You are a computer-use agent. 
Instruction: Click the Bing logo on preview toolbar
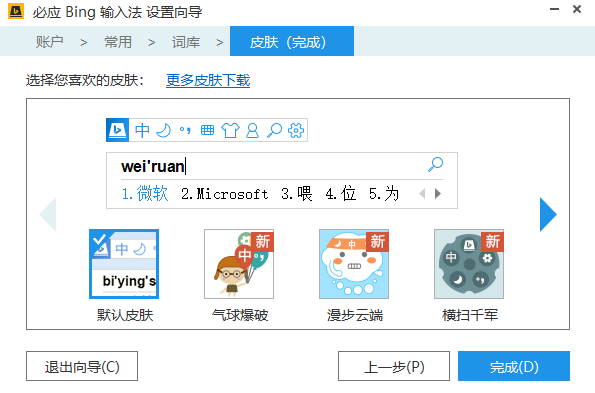coord(117,130)
